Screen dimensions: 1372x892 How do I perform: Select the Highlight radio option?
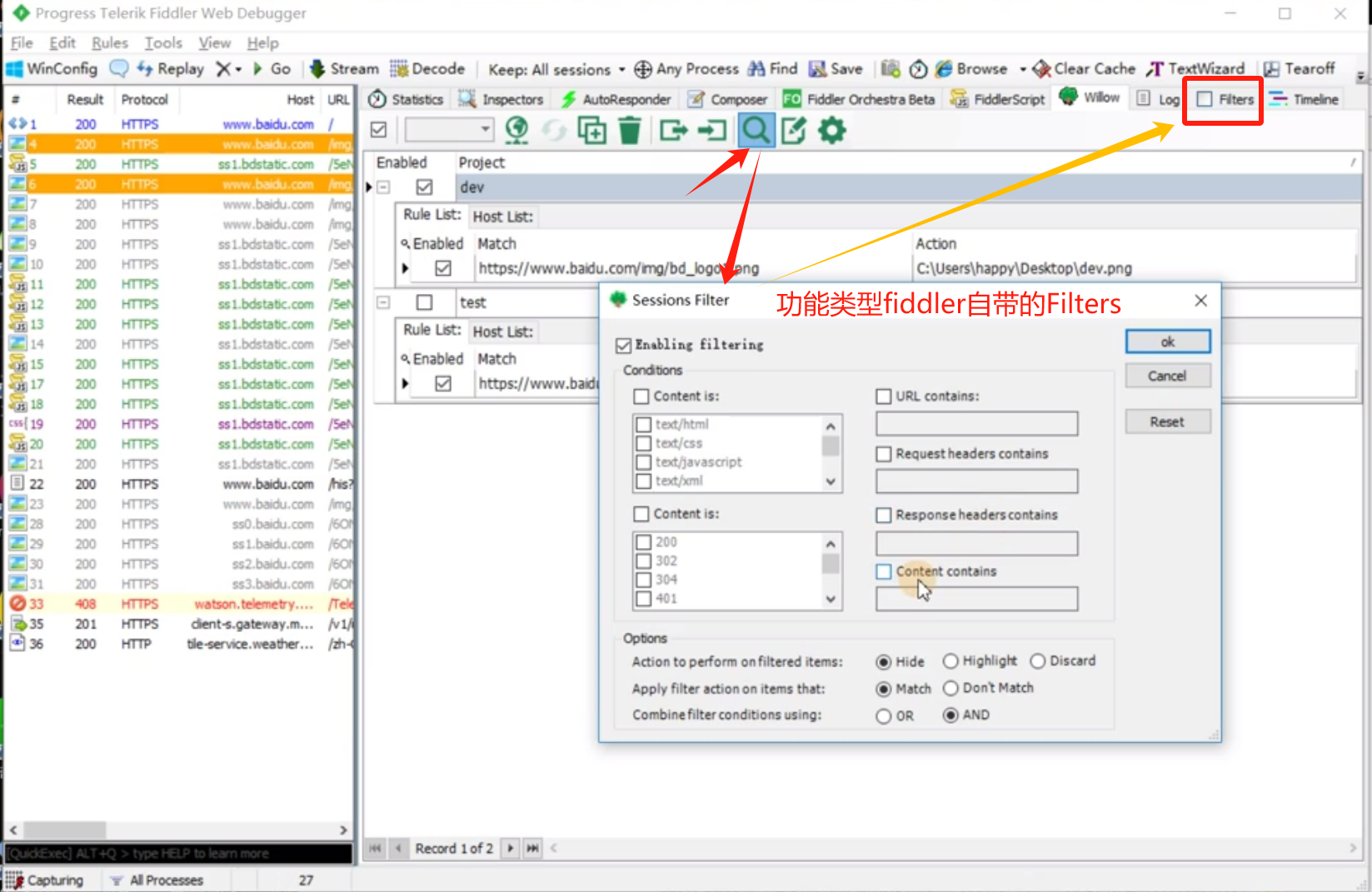950,661
